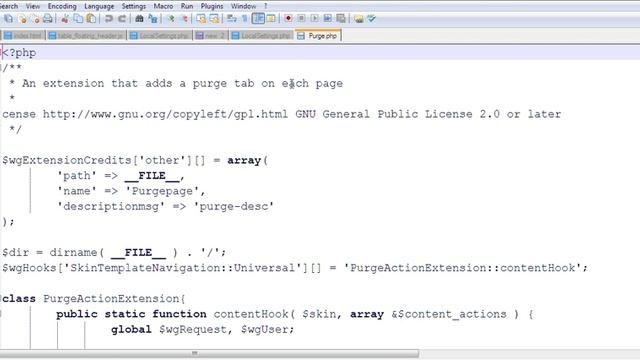Click the Undo arrow icon
This screenshot has height=360, width=640.
pyautogui.click(x=109, y=19)
